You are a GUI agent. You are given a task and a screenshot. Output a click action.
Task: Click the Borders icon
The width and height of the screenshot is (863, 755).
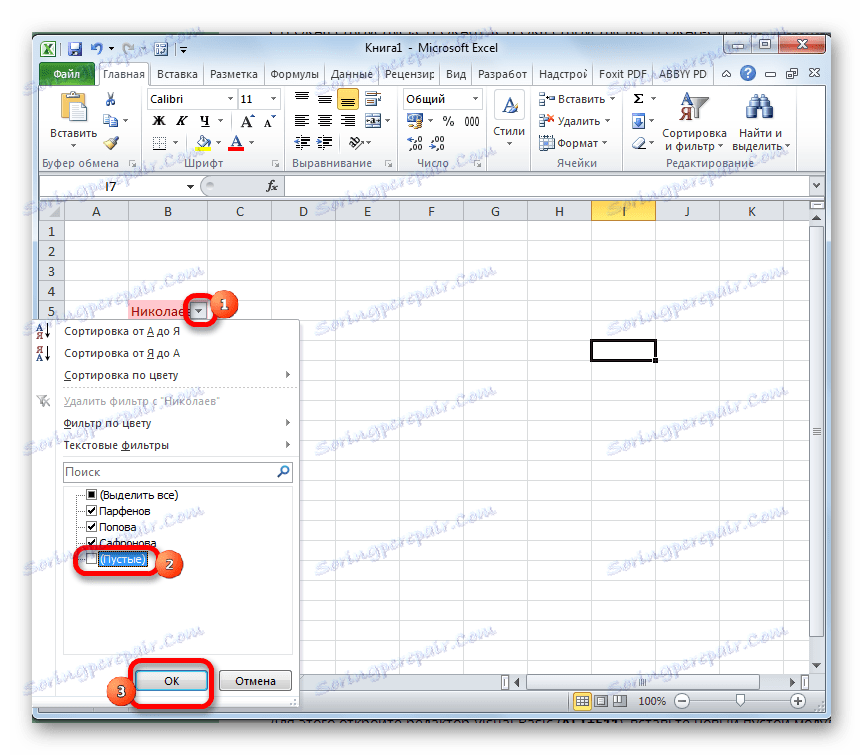click(x=160, y=143)
